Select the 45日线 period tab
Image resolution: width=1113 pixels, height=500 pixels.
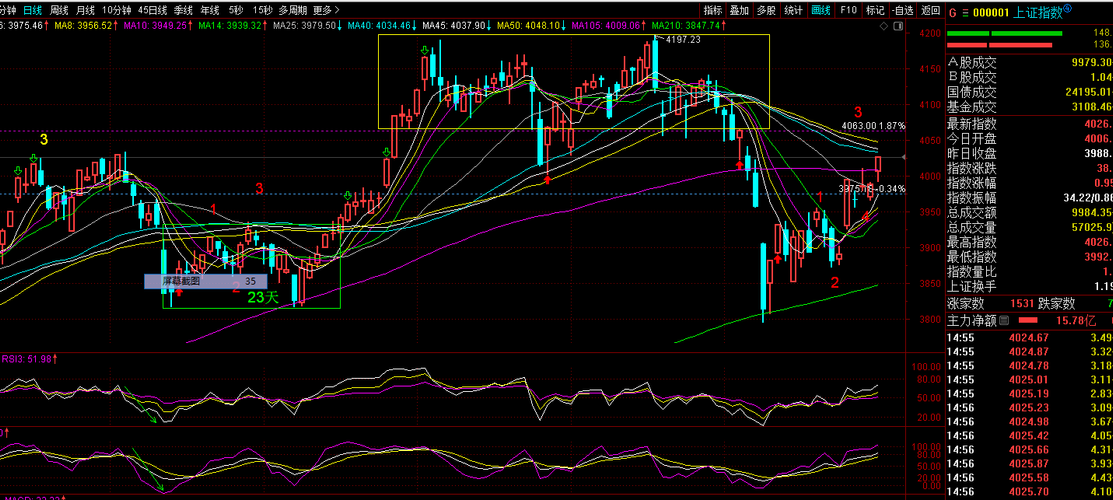point(153,10)
